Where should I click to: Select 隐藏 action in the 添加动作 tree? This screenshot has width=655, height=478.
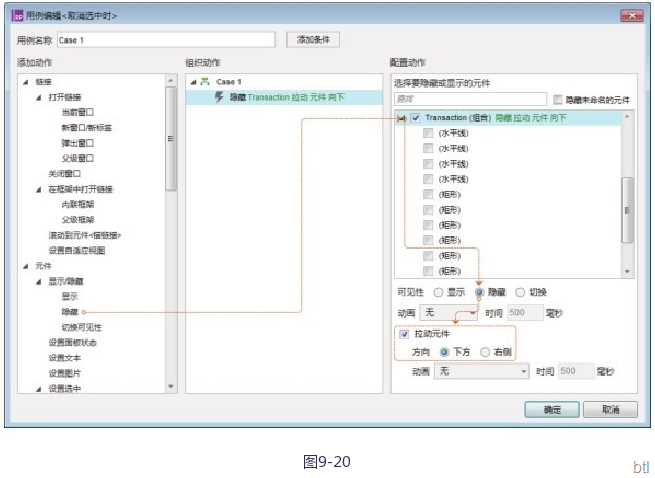pyautogui.click(x=70, y=312)
